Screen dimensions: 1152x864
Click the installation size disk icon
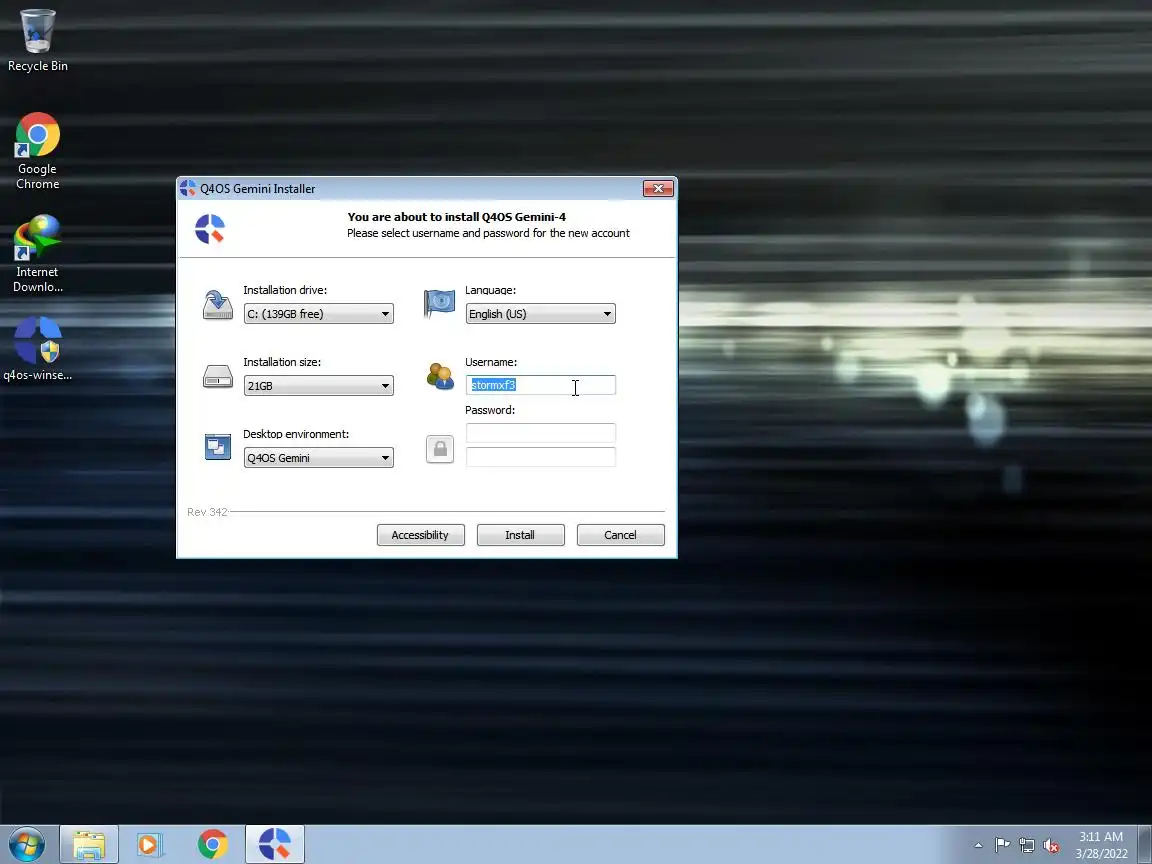click(x=217, y=377)
